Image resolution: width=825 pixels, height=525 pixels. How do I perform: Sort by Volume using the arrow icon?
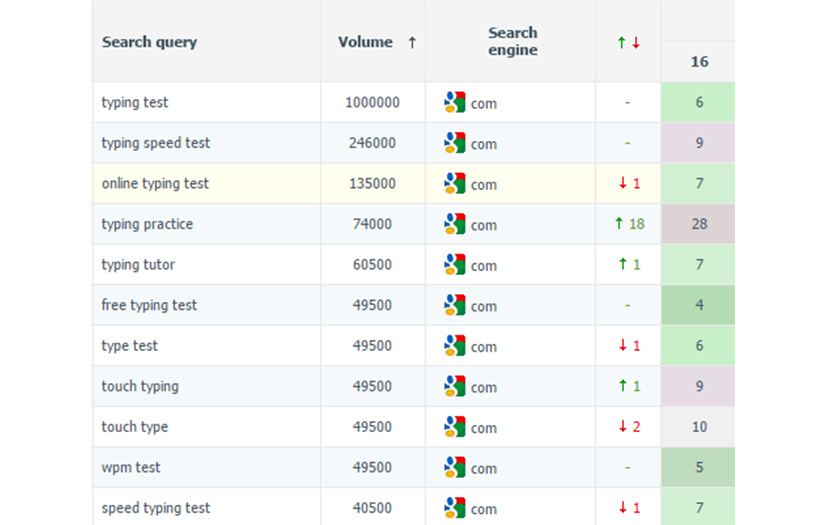[412, 42]
